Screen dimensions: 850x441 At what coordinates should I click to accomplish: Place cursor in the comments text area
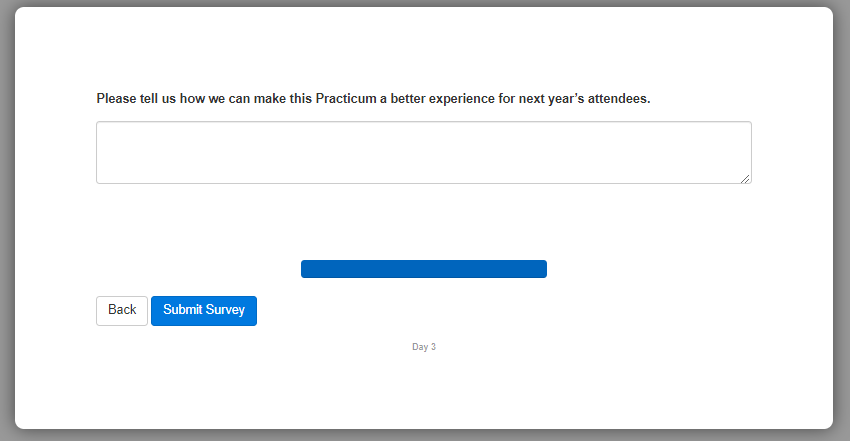coord(423,153)
